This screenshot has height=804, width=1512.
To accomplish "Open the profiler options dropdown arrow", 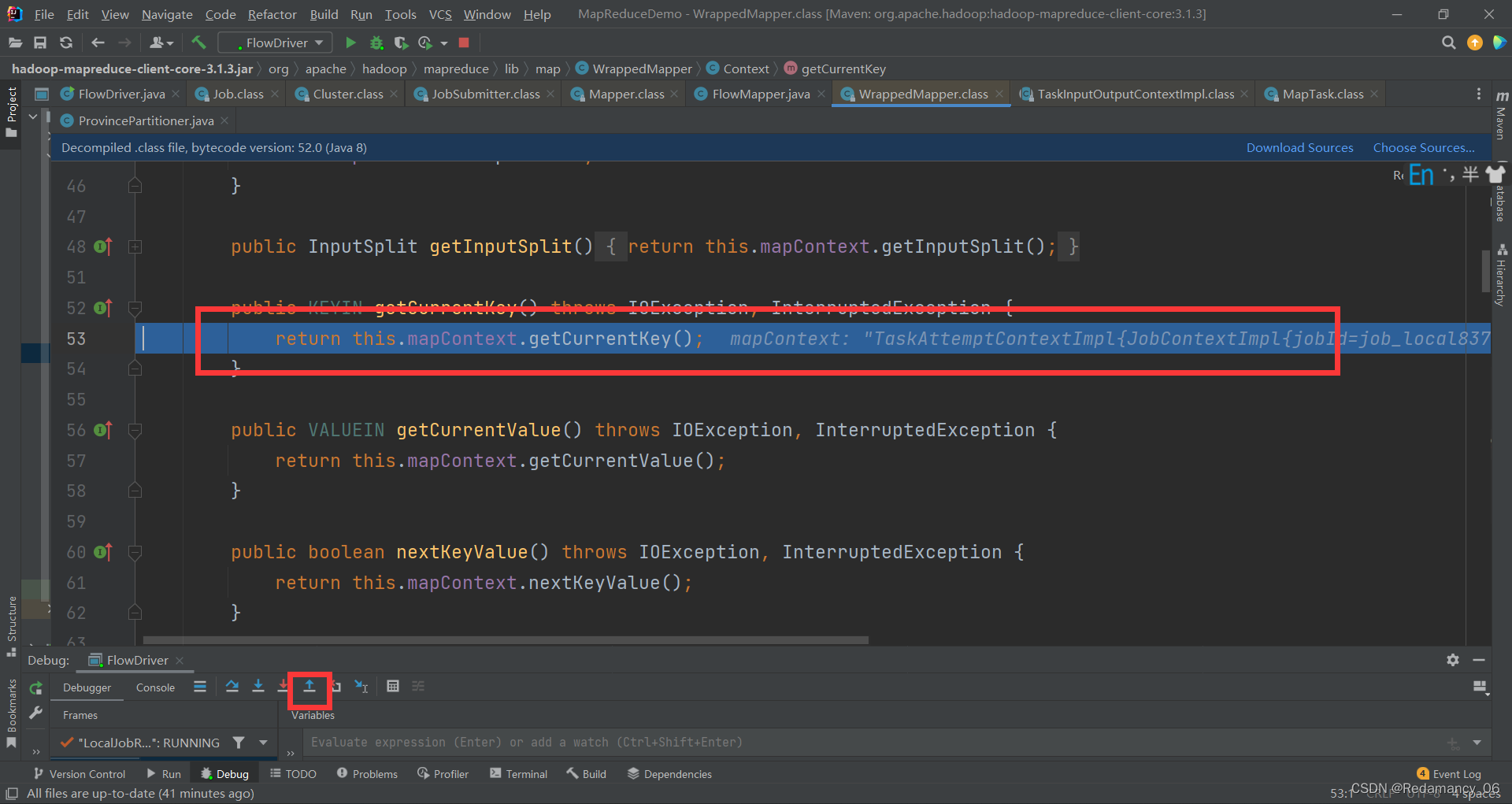I will (444, 43).
